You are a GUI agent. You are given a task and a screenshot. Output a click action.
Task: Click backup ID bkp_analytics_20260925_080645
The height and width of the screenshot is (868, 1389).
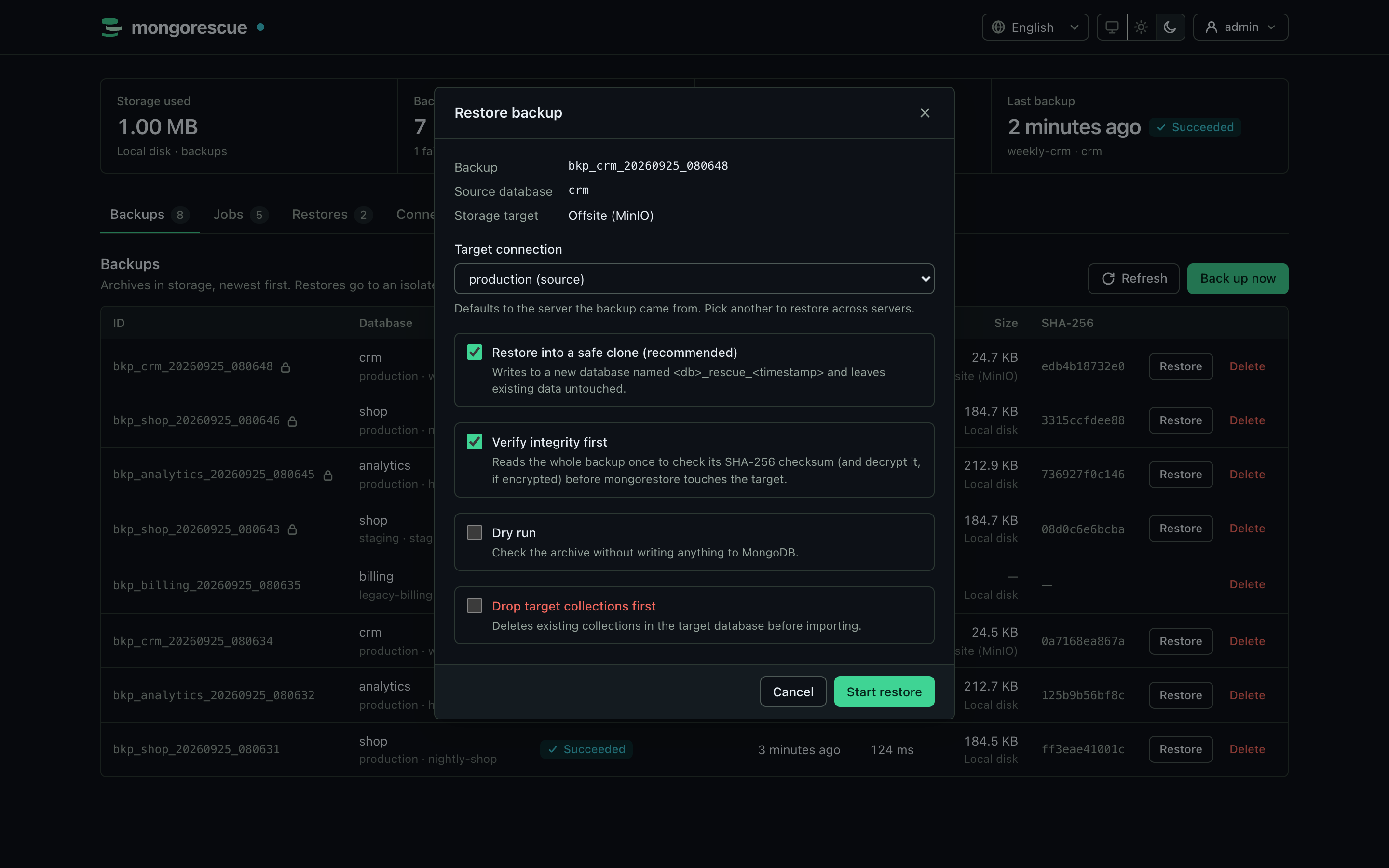(x=214, y=474)
